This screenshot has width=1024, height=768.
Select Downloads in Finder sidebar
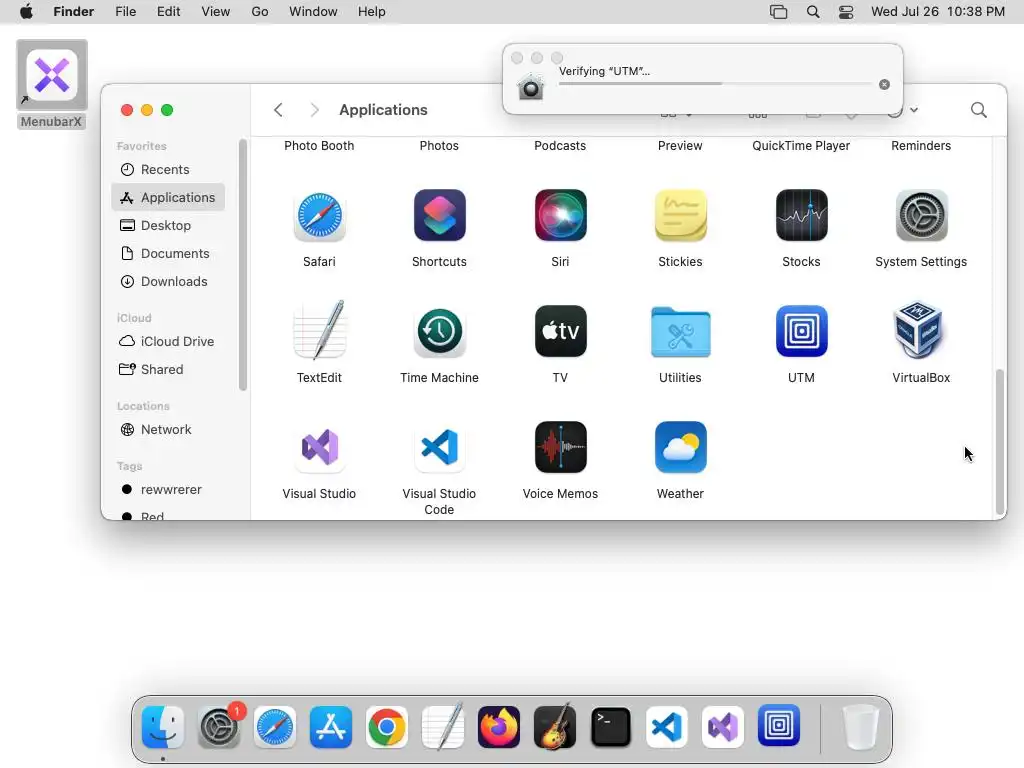(x=168, y=281)
